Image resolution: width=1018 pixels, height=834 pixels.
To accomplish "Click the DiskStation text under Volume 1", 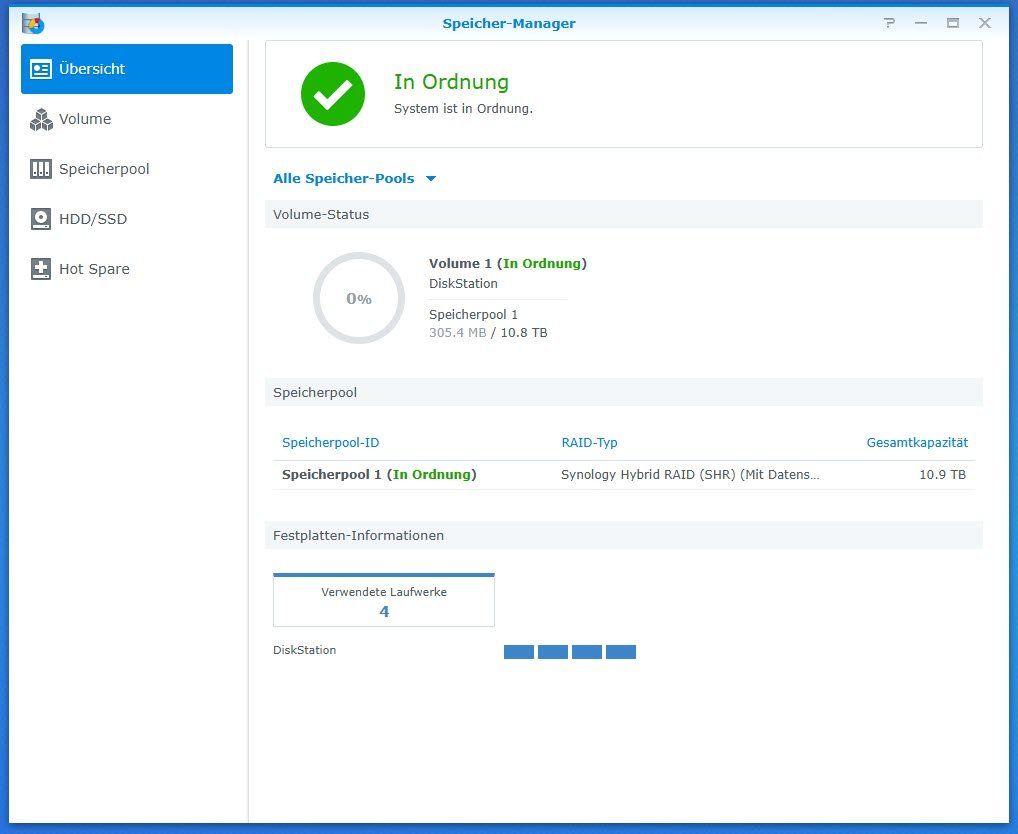I will coord(464,284).
